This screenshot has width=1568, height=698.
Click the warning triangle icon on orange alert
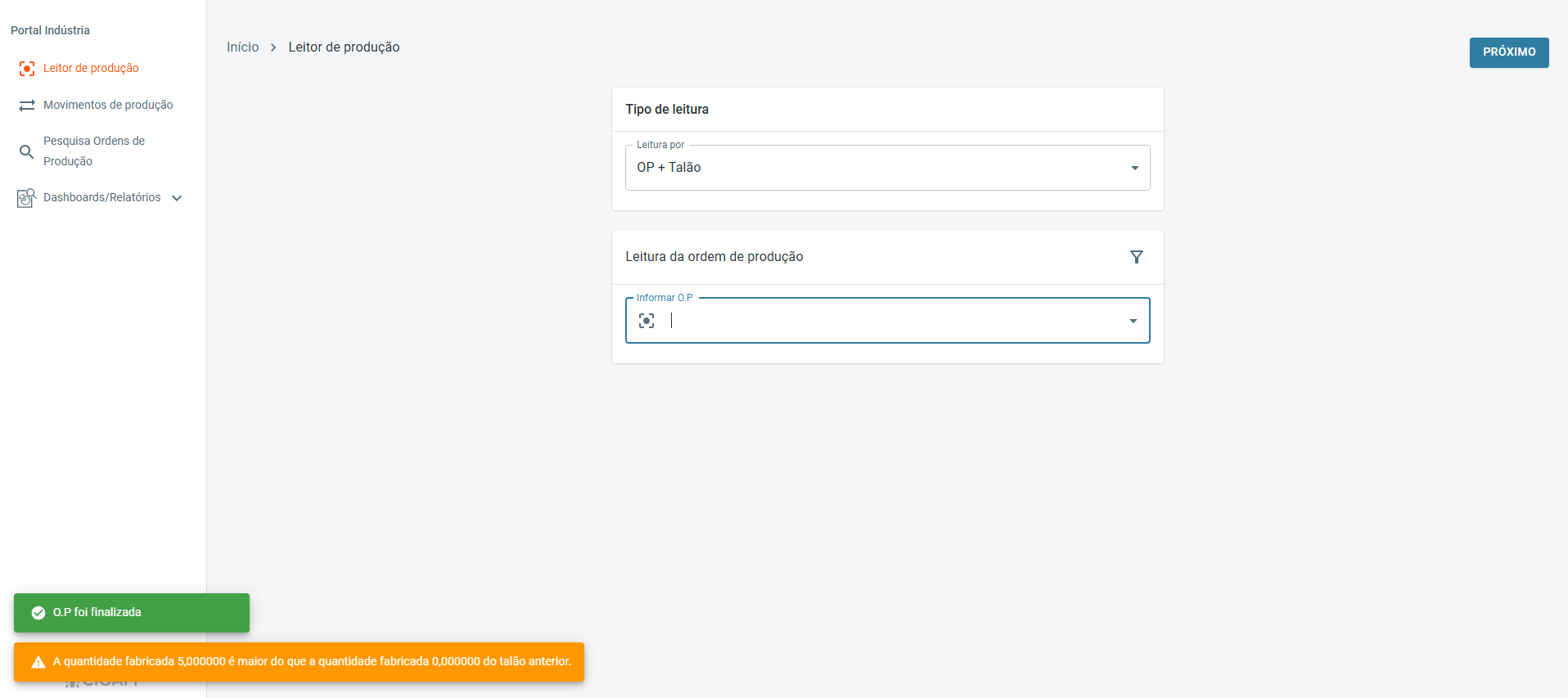(38, 662)
